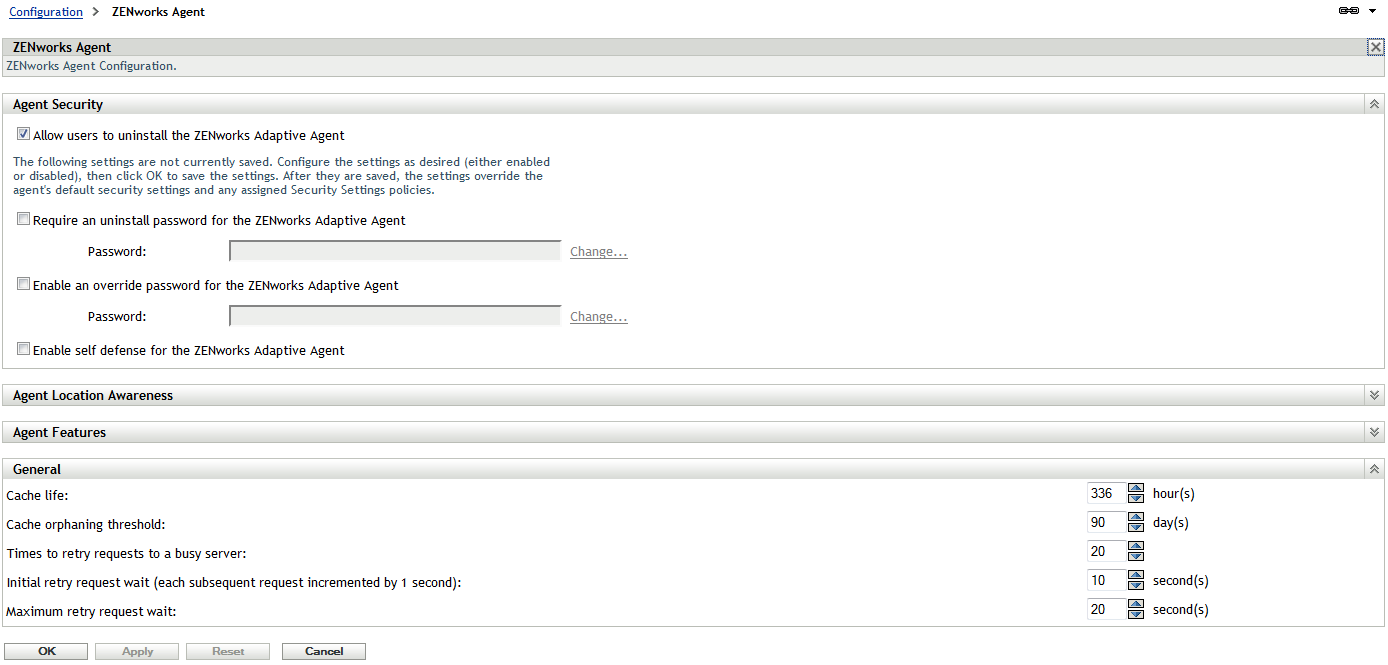The image size is (1388, 665).
Task: Increase Cache life hours with up arrow
Action: coord(1135,488)
